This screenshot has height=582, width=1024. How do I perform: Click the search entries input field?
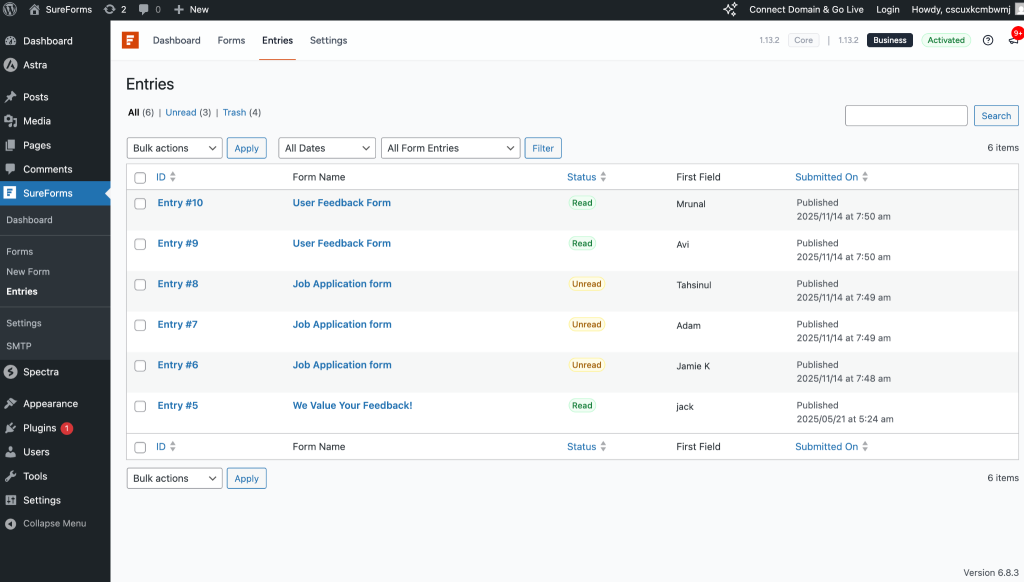click(905, 115)
